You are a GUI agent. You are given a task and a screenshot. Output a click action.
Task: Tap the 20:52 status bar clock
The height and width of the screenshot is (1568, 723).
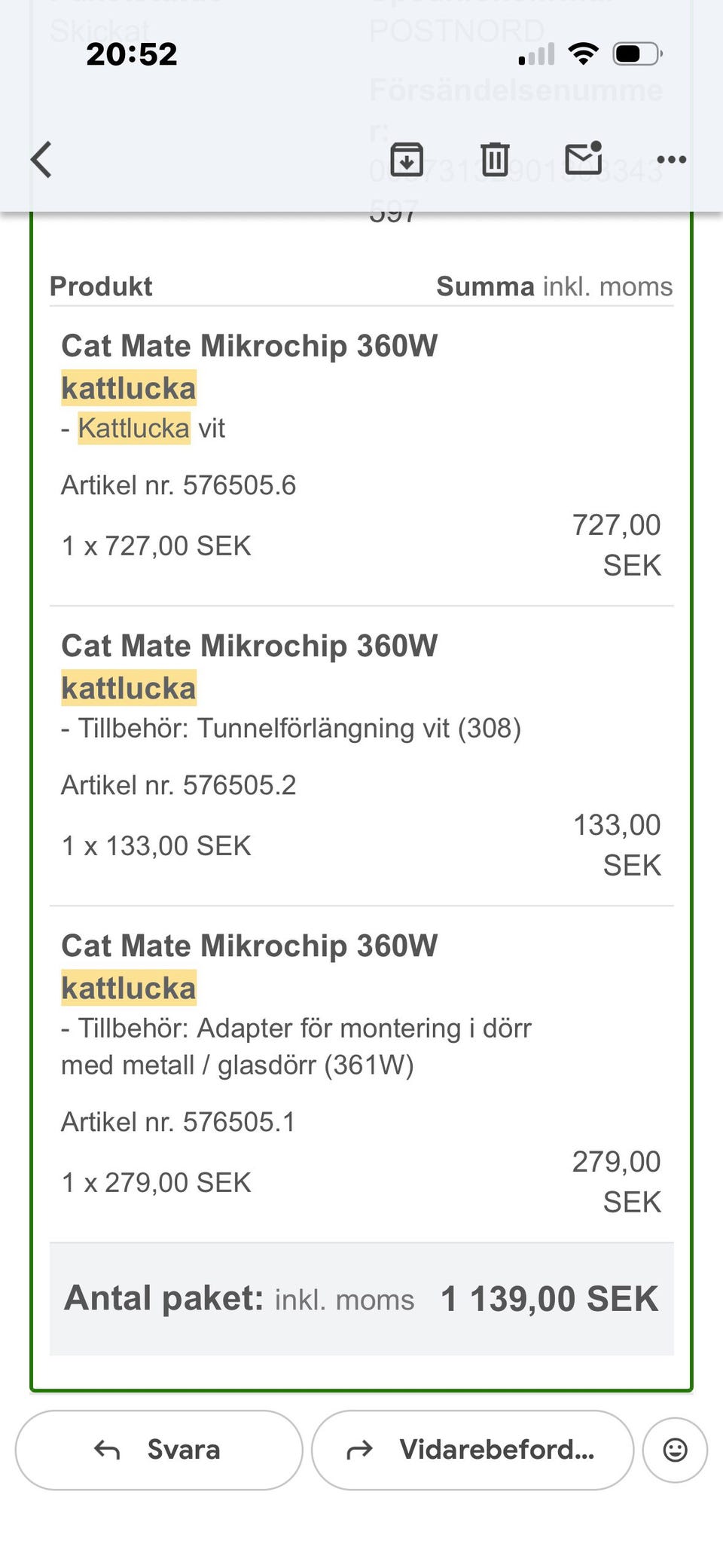click(132, 54)
